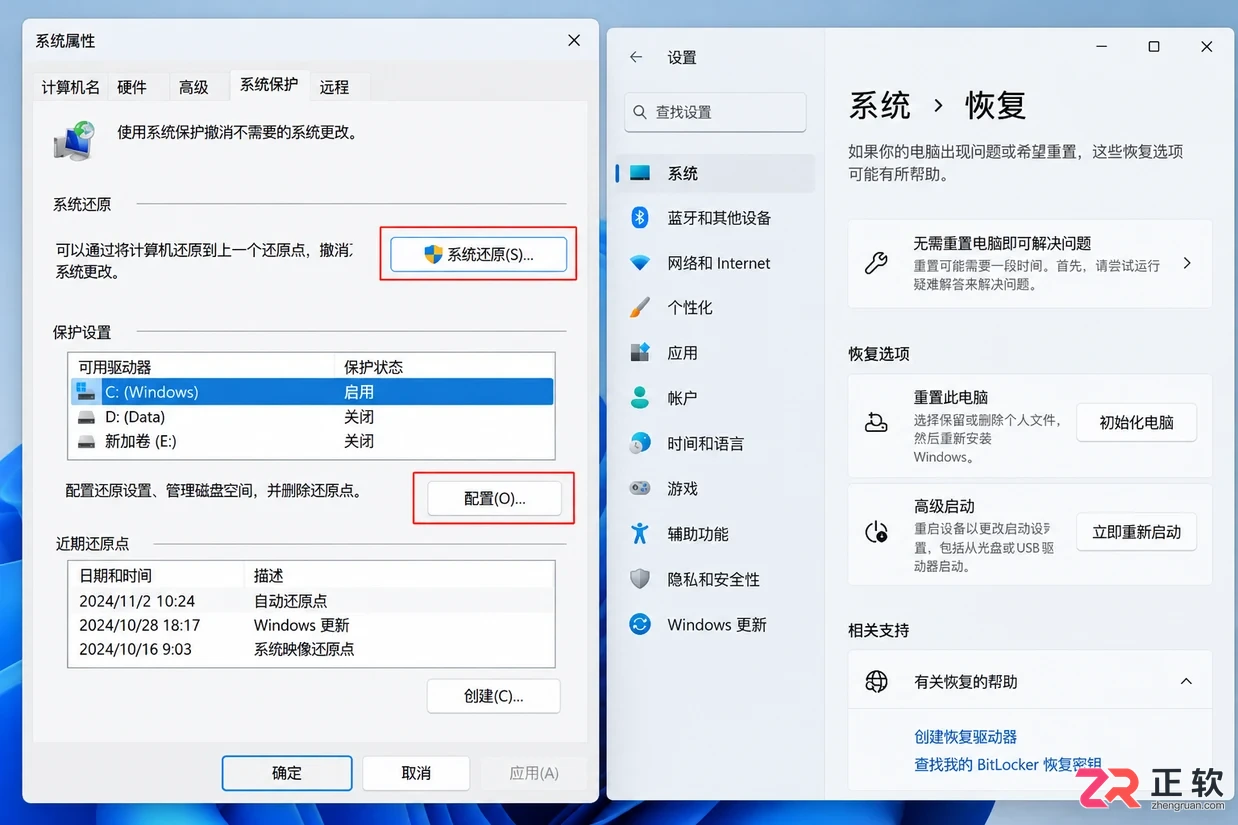Viewport: 1238px width, 825px height.
Task: Click the wrench icon on troubleshoot card
Action: point(876,263)
